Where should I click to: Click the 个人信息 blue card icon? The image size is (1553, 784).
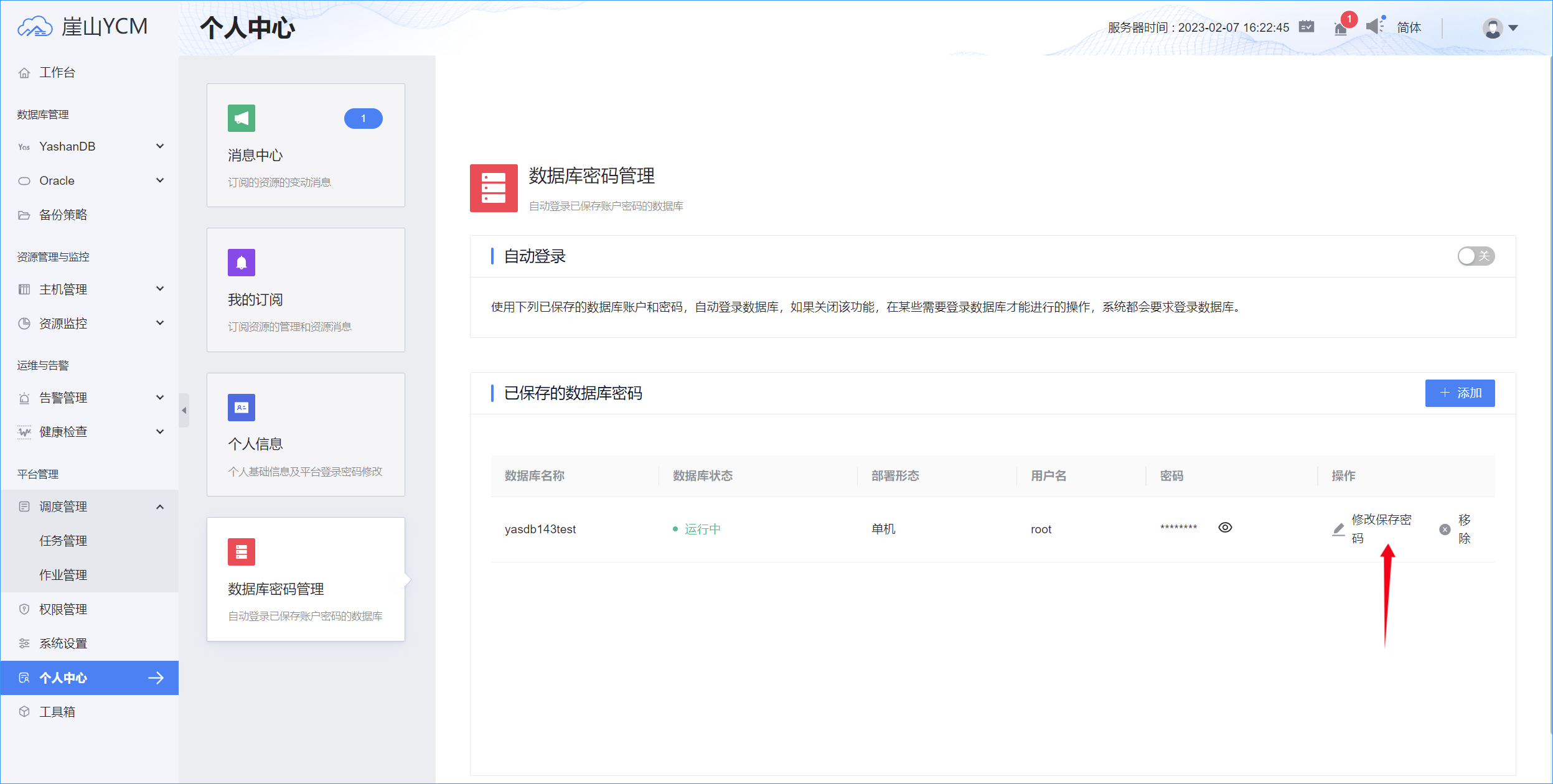[x=242, y=408]
